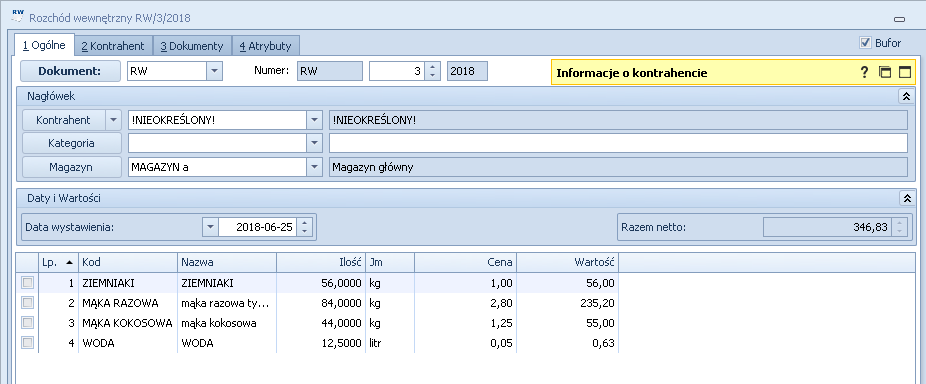Open the MAGAZYN a warehouse dropdown
Image resolution: width=926 pixels, height=384 pixels.
click(315, 167)
